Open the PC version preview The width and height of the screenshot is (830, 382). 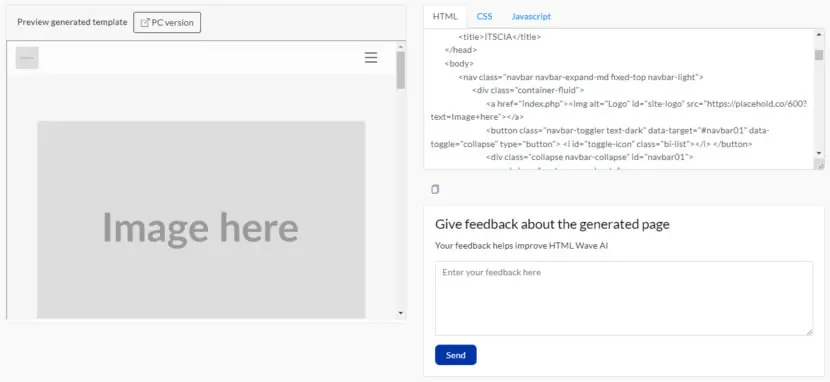tap(167, 23)
